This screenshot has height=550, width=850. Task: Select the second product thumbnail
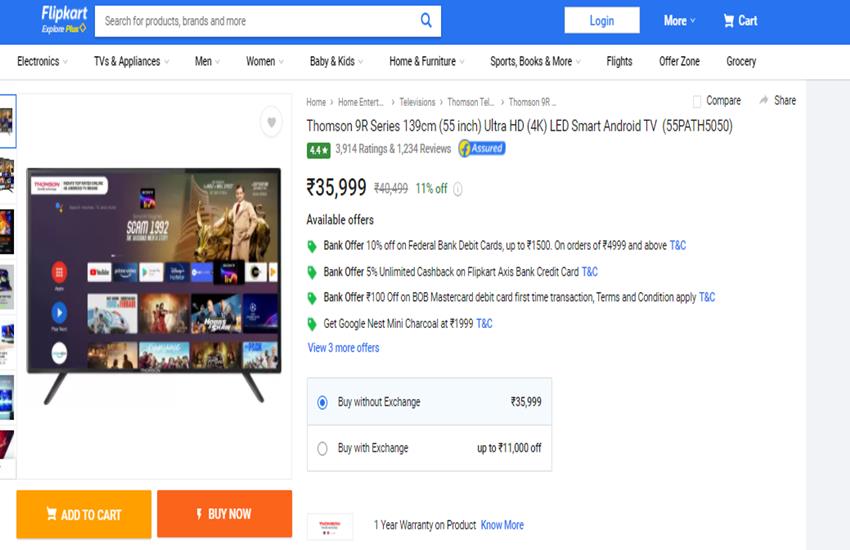7,176
